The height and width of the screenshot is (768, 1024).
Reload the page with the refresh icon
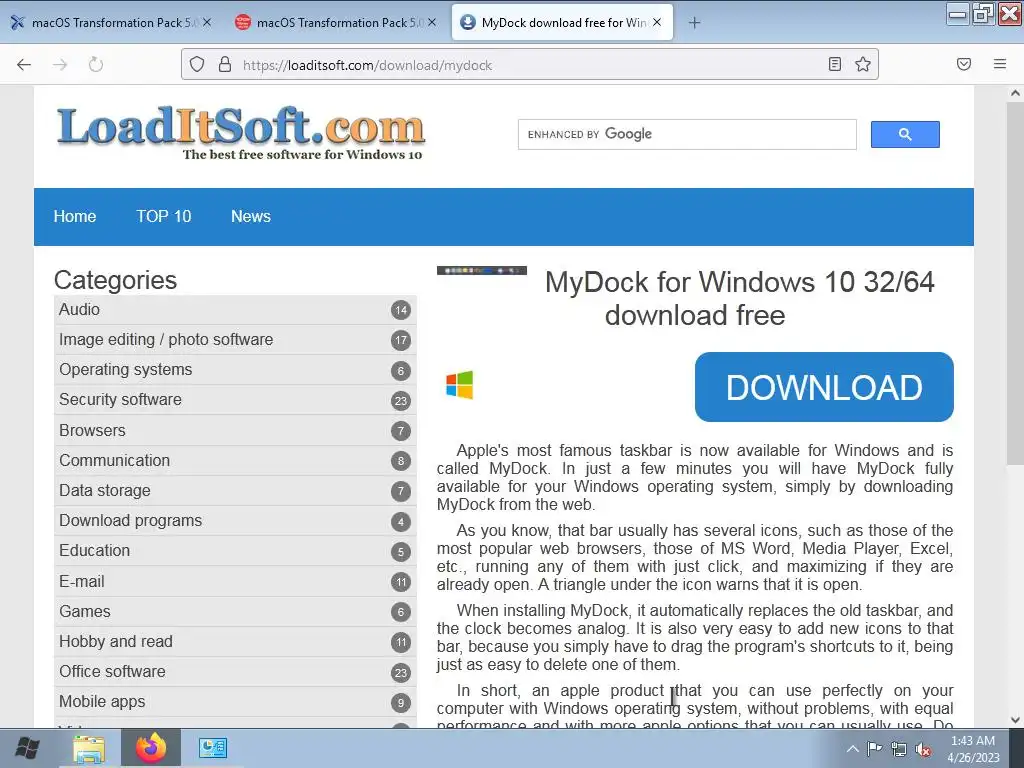tap(96, 64)
